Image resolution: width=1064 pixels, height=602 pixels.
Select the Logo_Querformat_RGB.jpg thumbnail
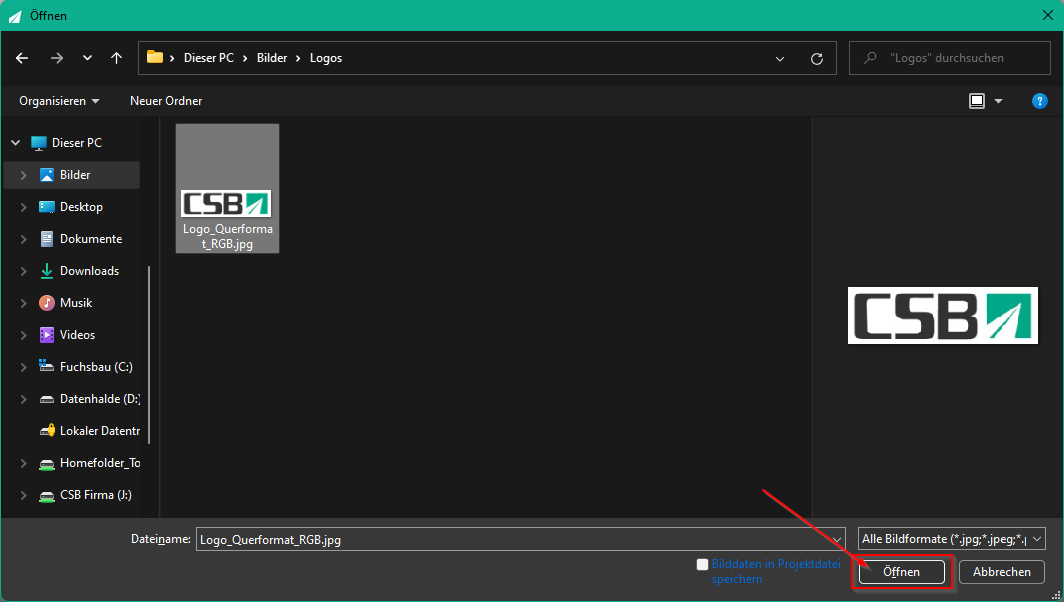tap(227, 188)
